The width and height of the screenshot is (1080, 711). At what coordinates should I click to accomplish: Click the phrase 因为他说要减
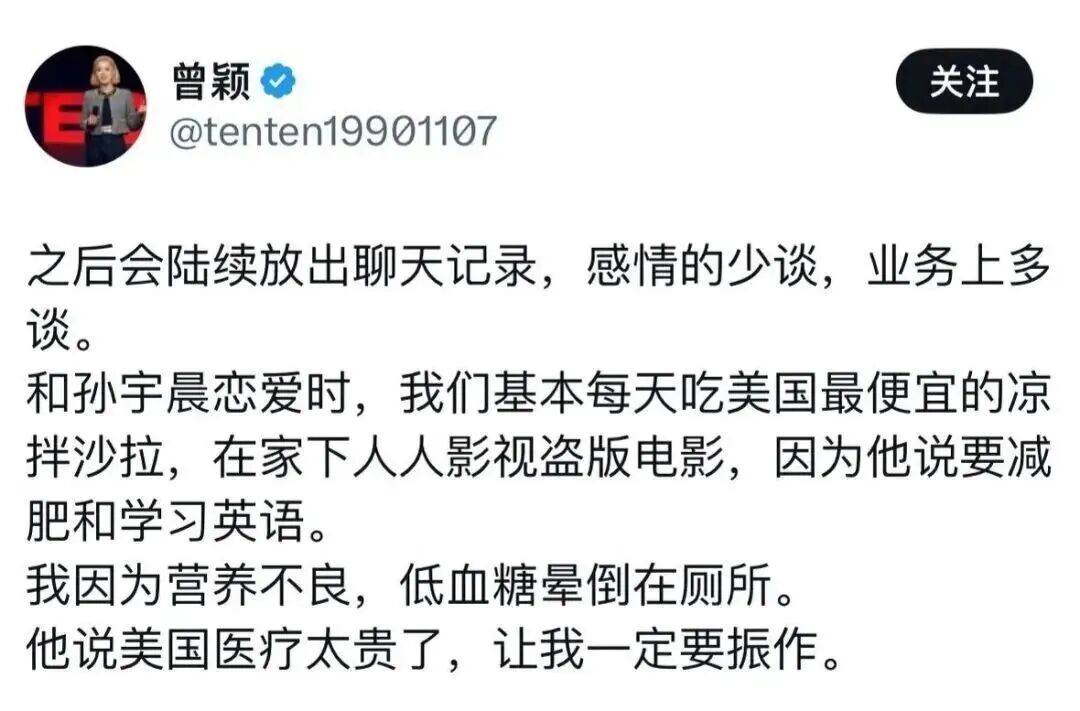tap(913, 457)
